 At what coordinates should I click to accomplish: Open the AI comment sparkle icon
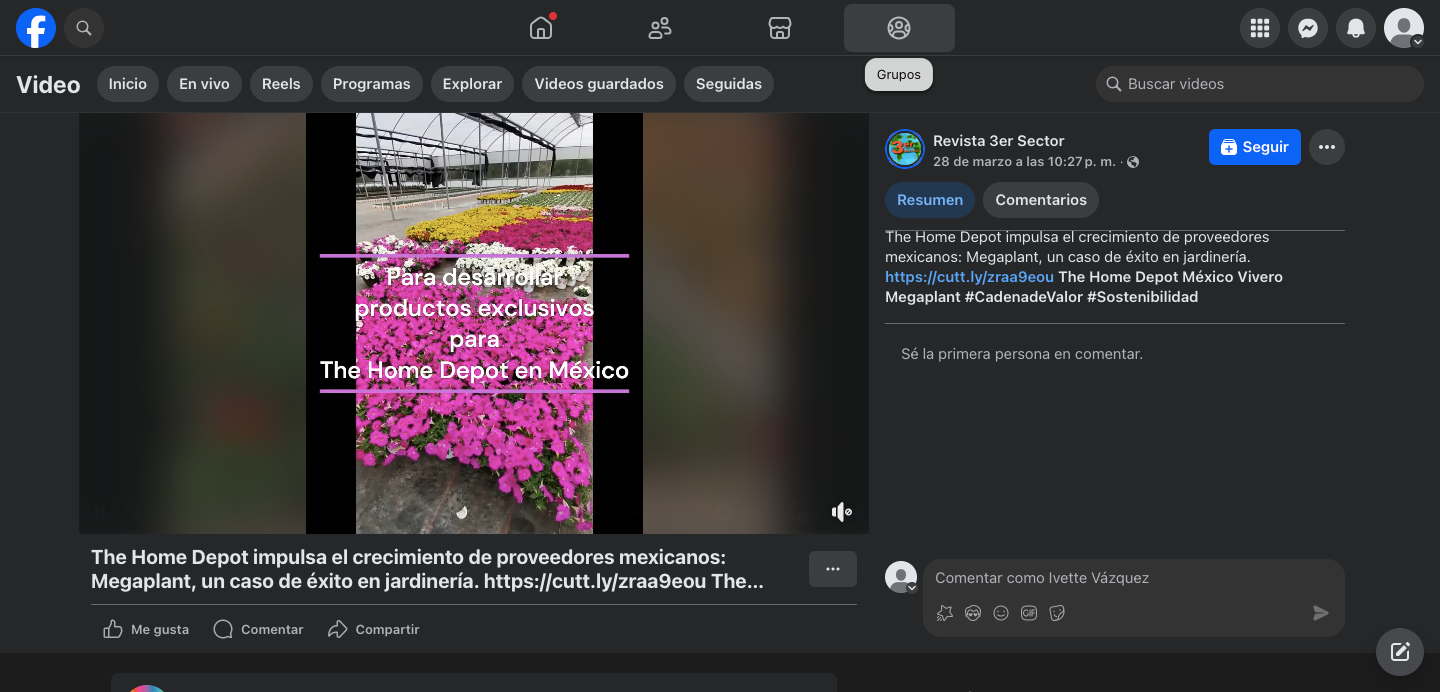(x=945, y=613)
